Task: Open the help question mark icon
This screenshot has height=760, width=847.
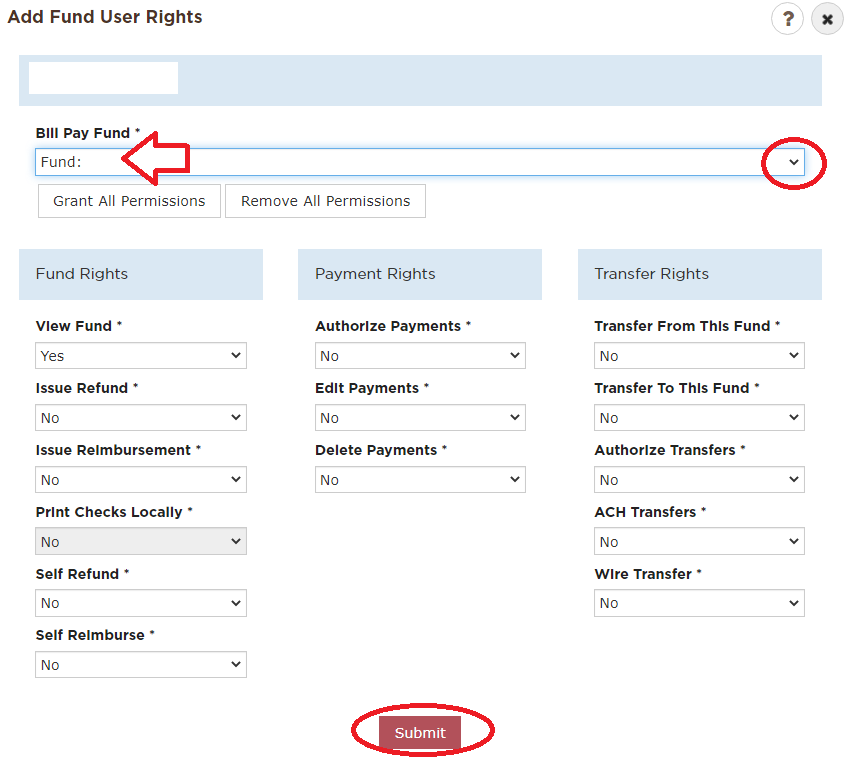Action: [787, 19]
